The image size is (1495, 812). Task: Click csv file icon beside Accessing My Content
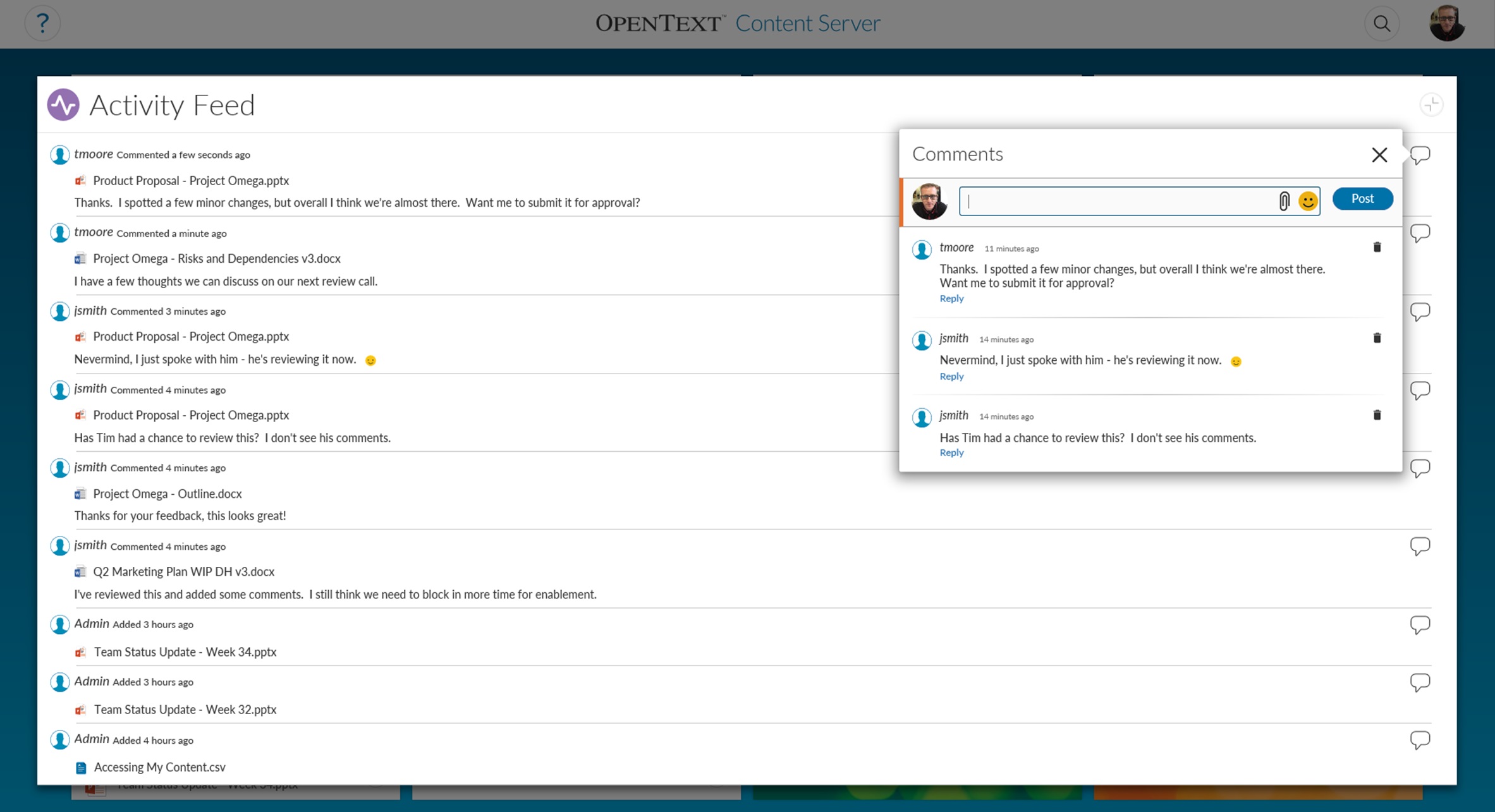coord(81,768)
